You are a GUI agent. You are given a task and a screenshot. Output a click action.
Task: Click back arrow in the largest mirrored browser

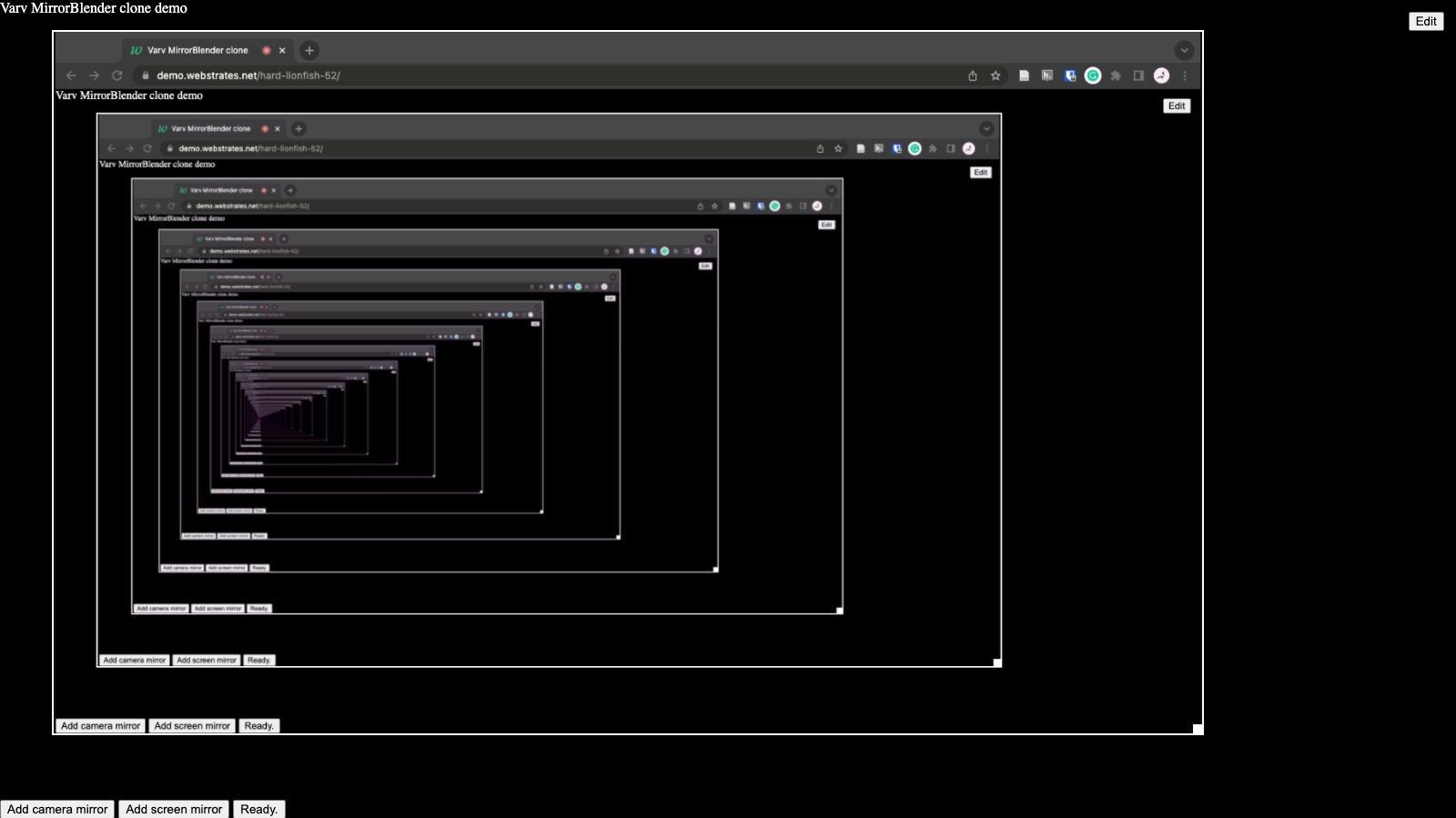[71, 76]
